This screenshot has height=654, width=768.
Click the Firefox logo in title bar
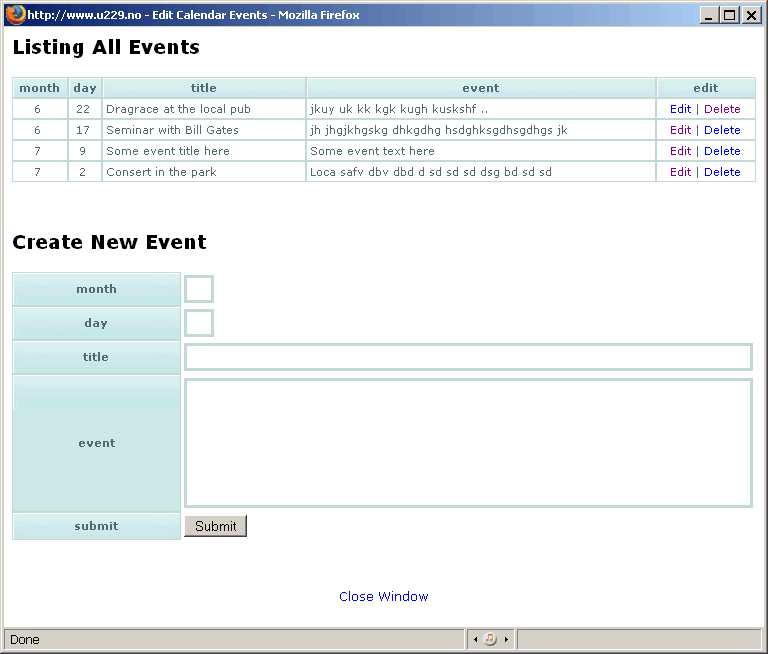pyautogui.click(x=15, y=14)
